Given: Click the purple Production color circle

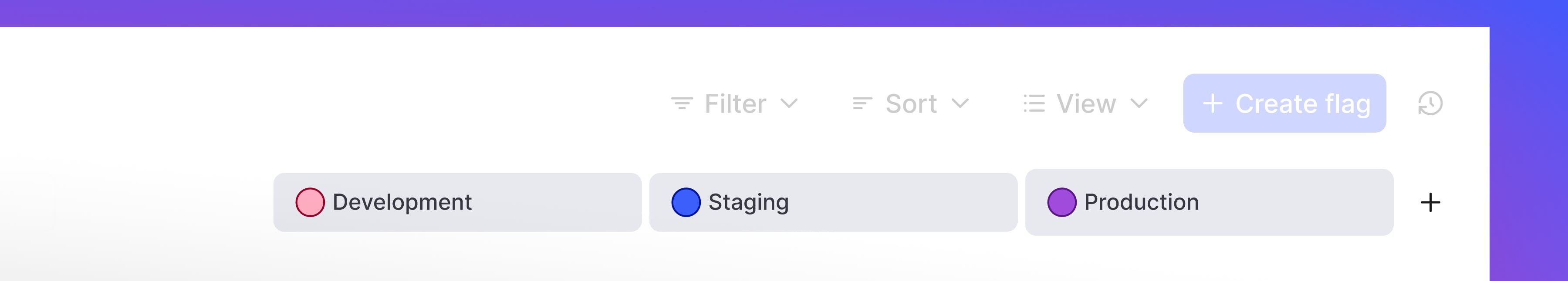Looking at the screenshot, I should click(x=1061, y=203).
